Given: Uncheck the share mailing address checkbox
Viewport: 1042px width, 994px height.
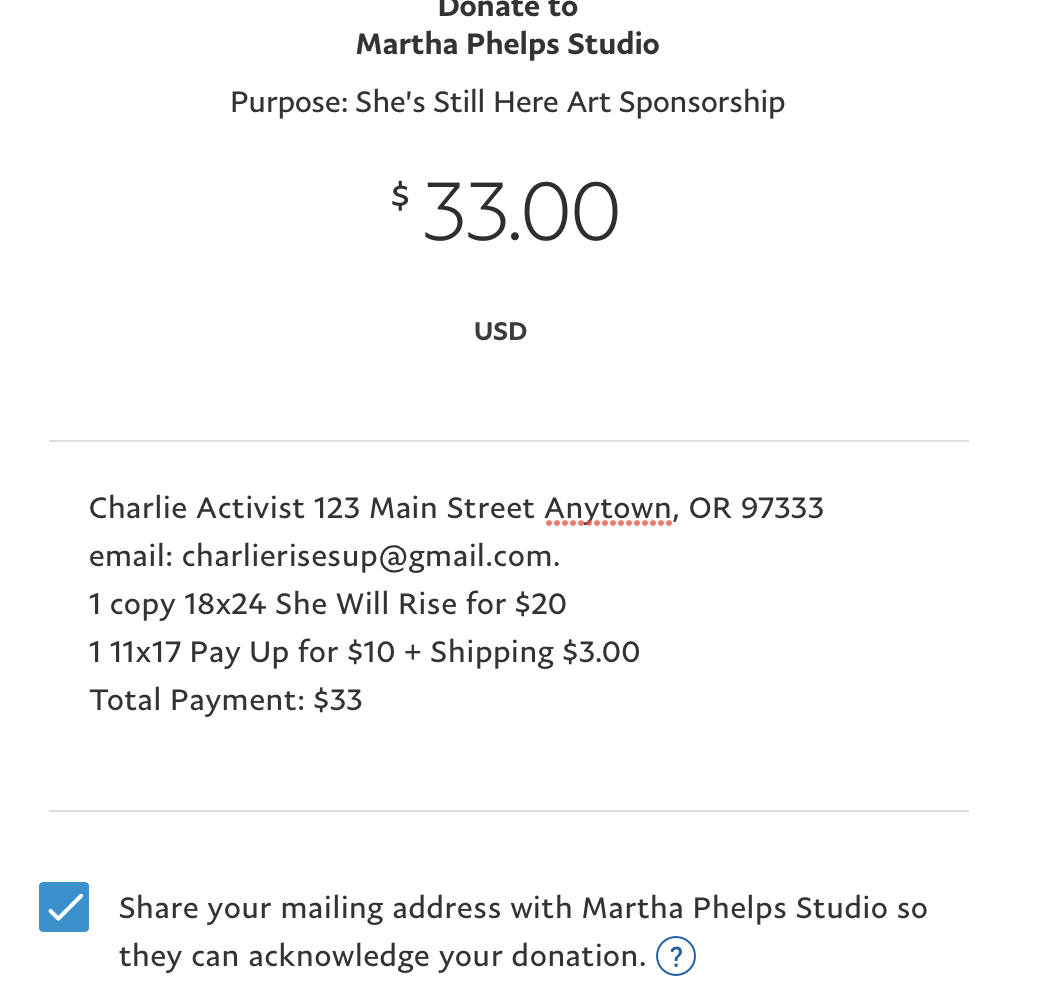Looking at the screenshot, I should point(64,907).
